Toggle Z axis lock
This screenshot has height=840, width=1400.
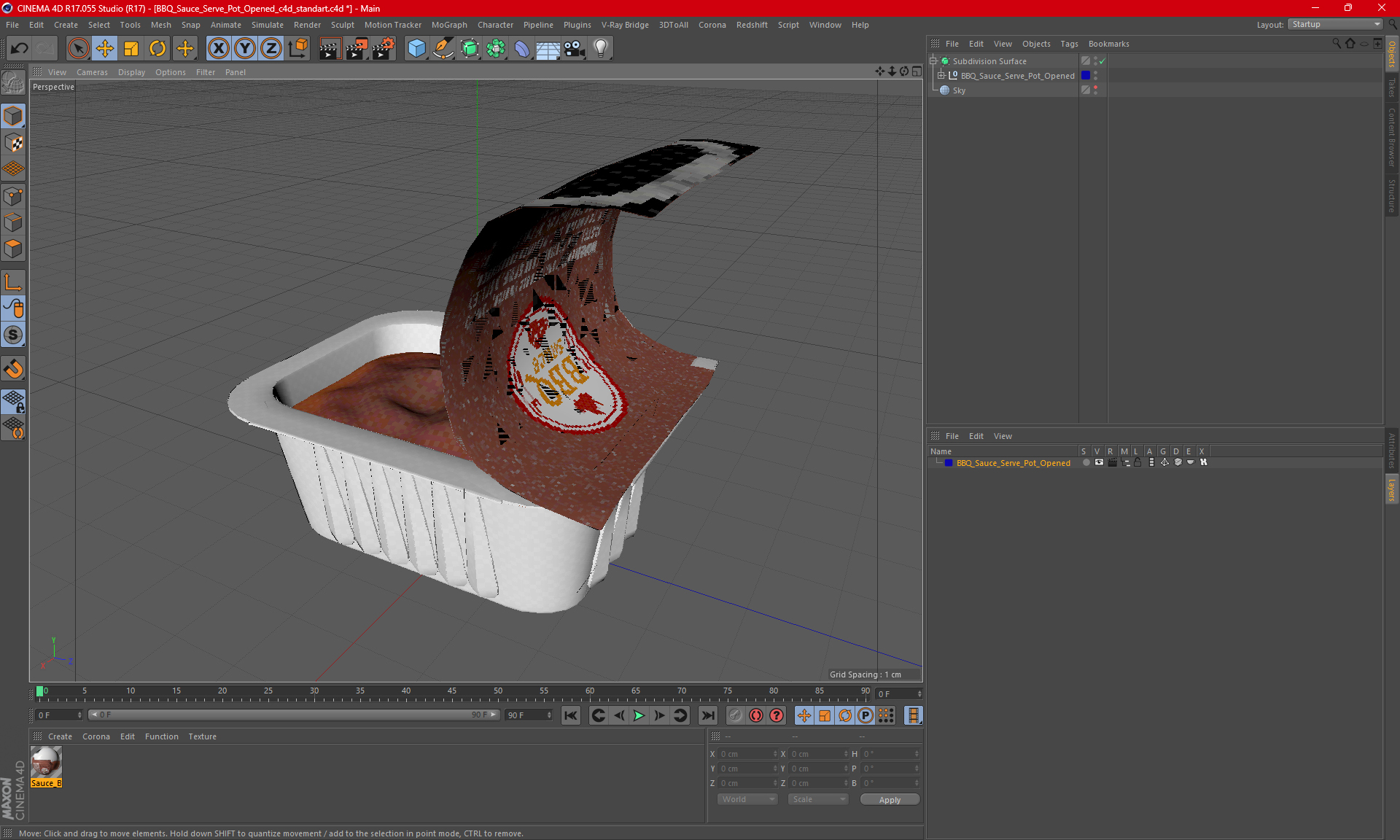click(271, 48)
